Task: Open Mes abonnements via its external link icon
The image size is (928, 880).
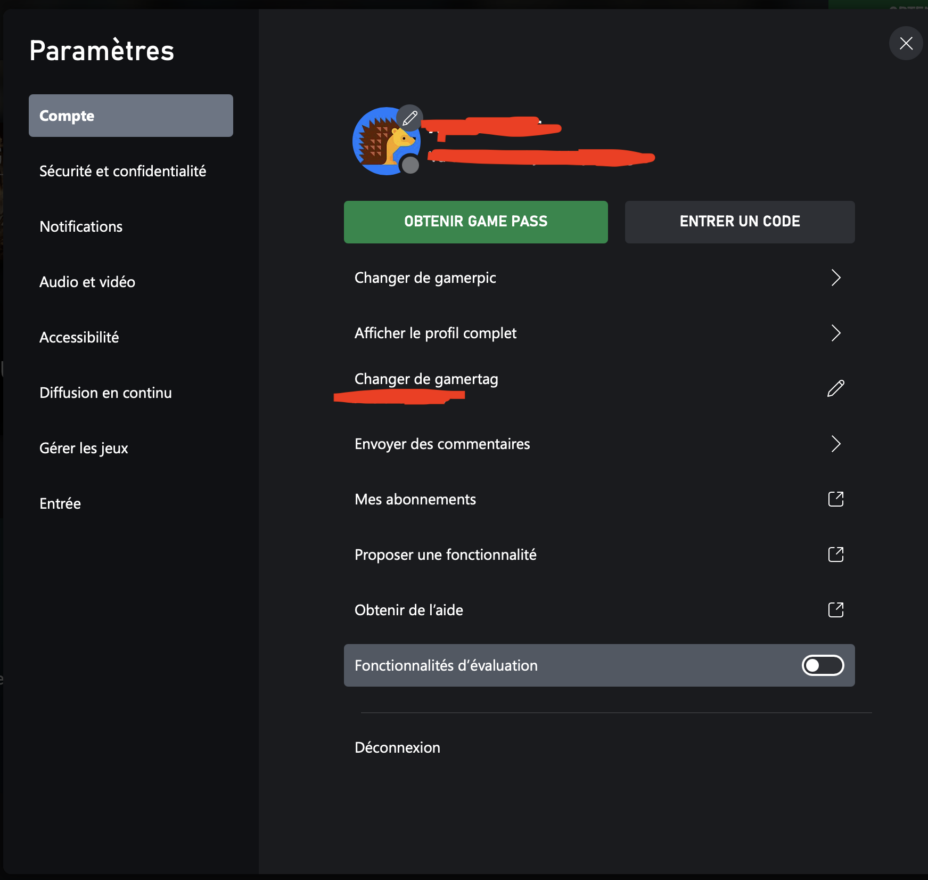Action: point(835,499)
